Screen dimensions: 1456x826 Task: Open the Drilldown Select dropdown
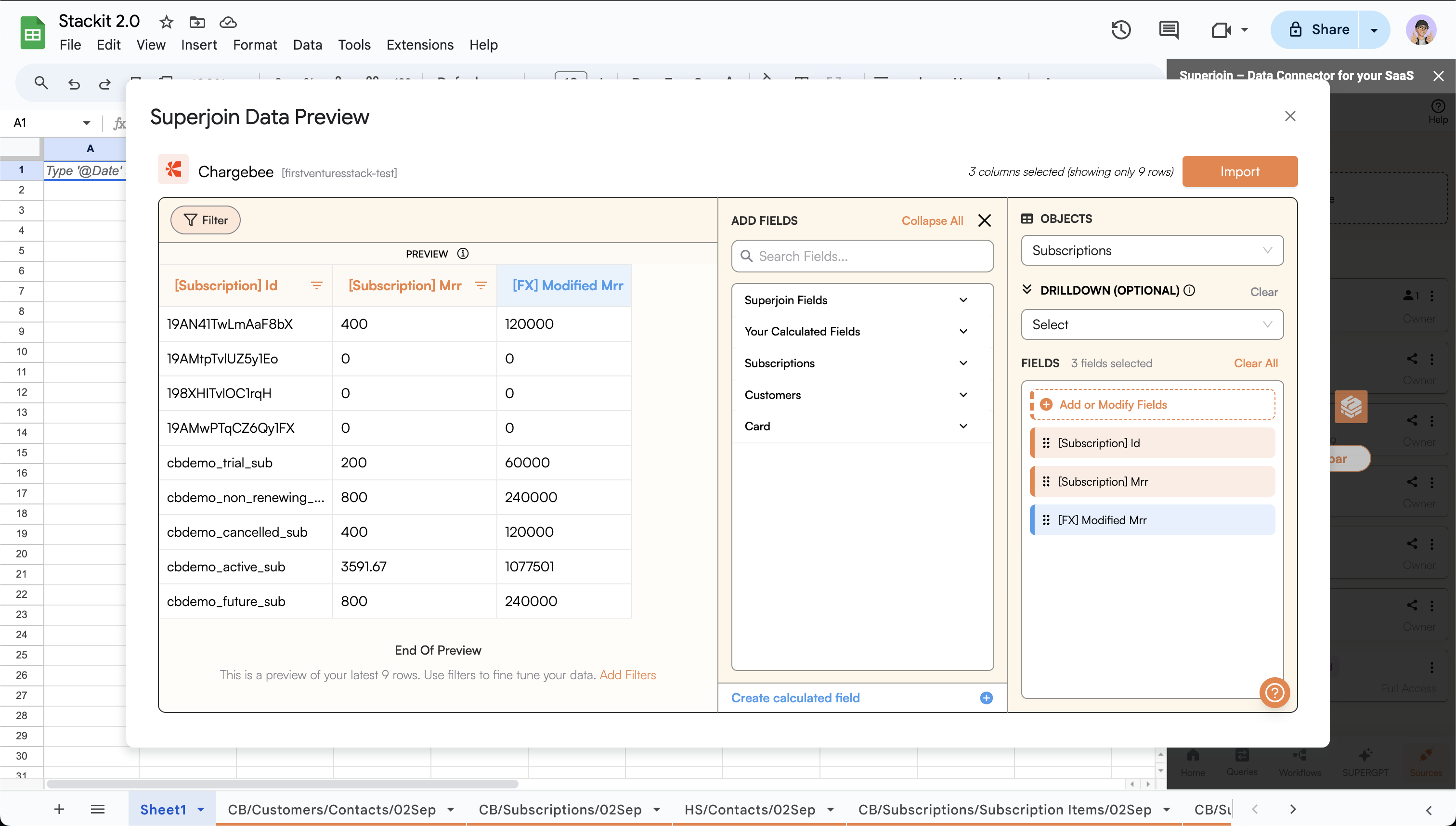coord(1152,324)
